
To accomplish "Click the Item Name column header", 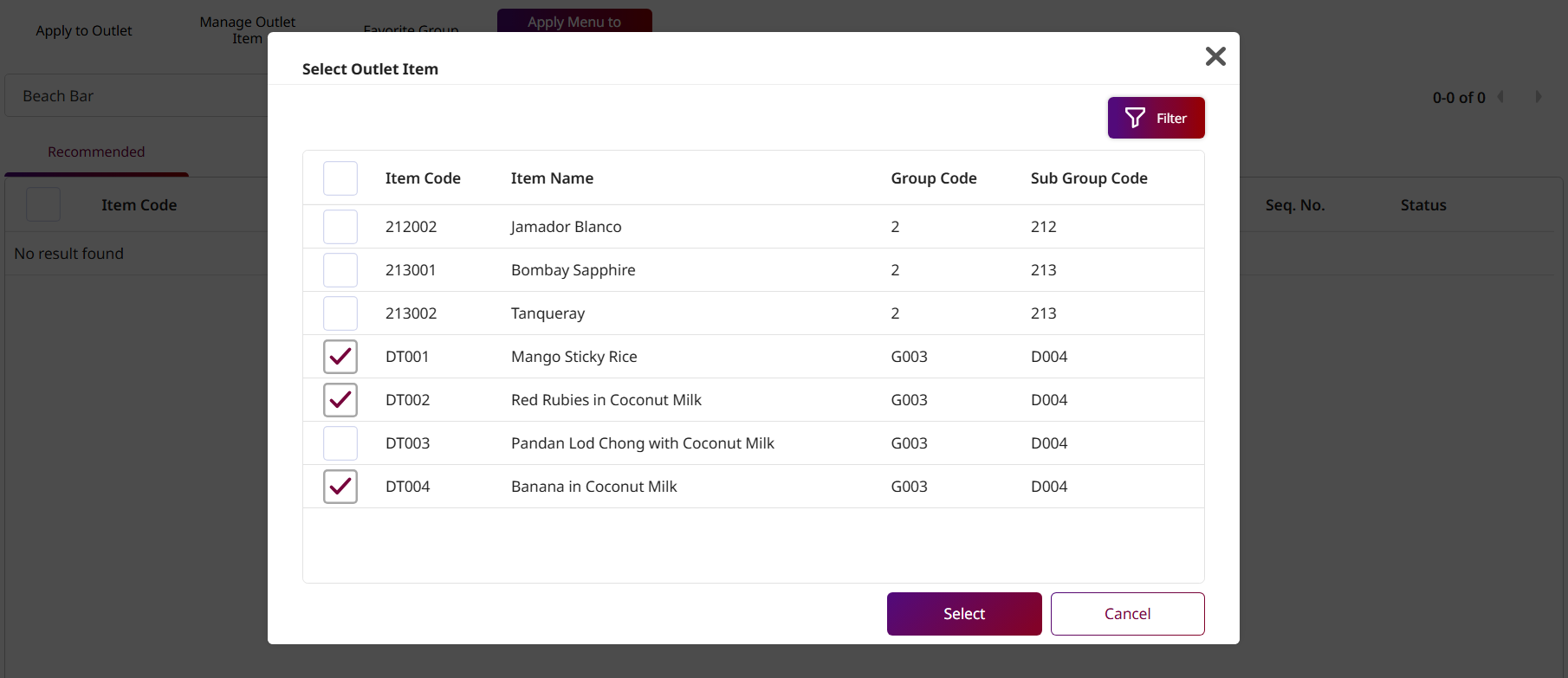I will tap(552, 178).
